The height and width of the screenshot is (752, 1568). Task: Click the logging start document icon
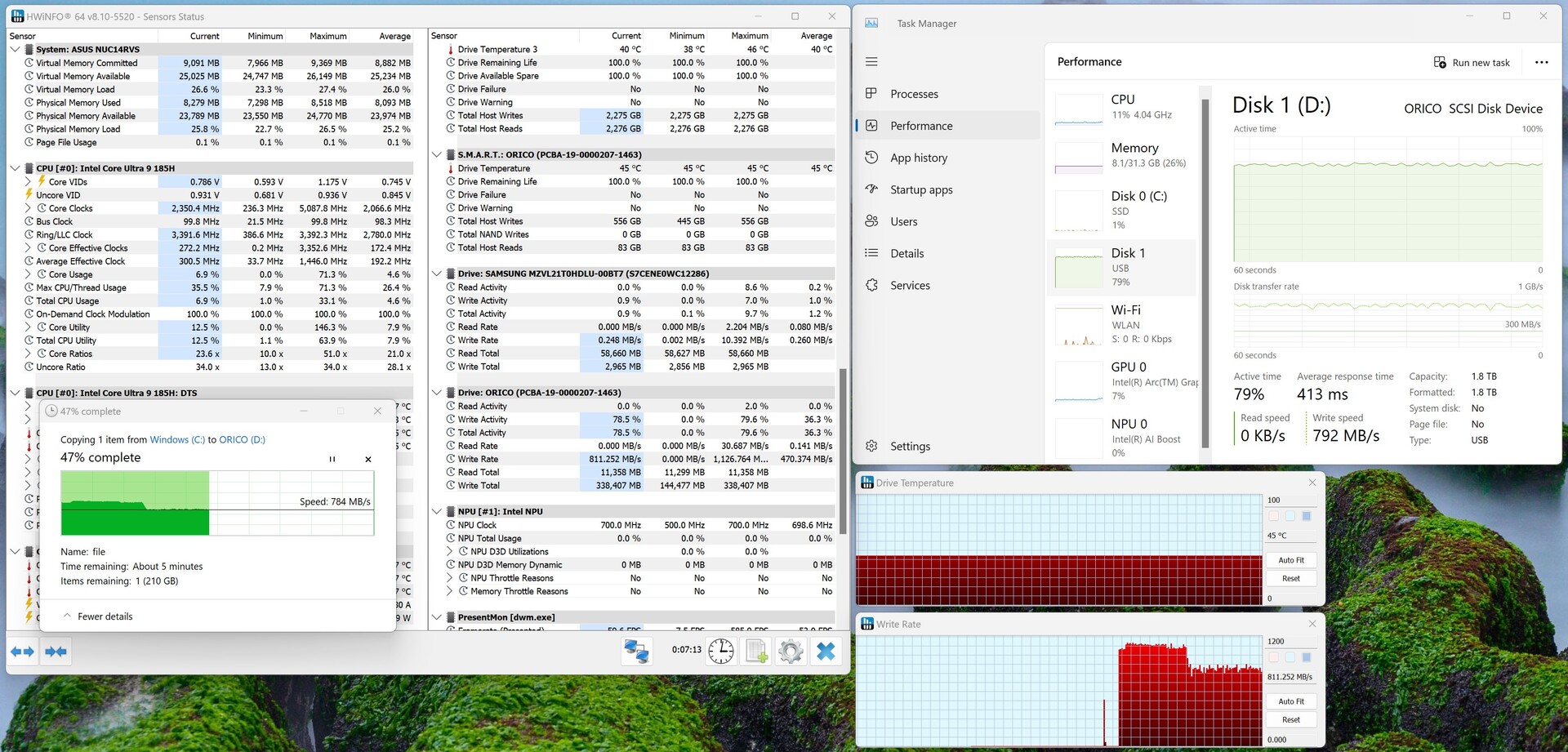[756, 651]
